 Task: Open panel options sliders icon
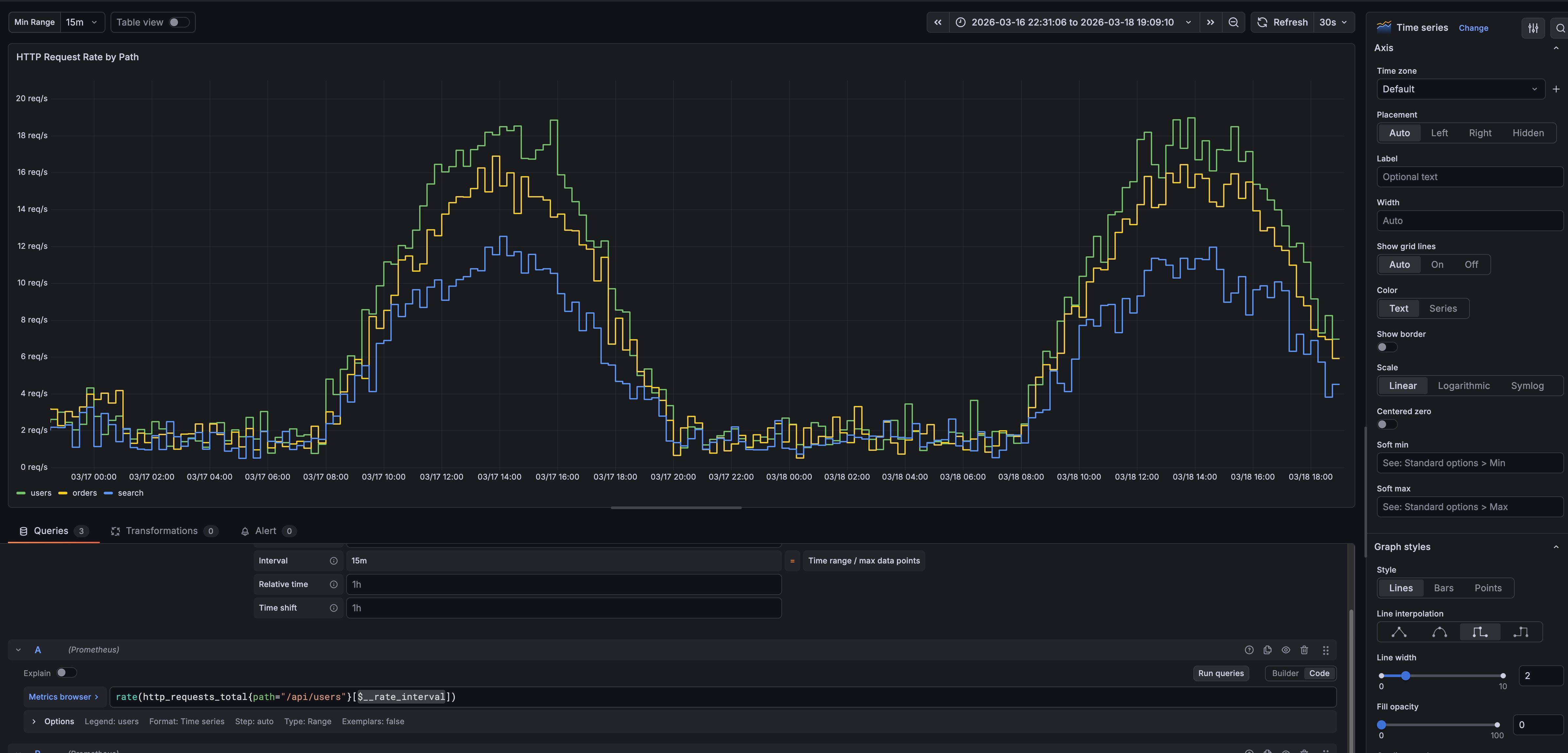pyautogui.click(x=1533, y=28)
